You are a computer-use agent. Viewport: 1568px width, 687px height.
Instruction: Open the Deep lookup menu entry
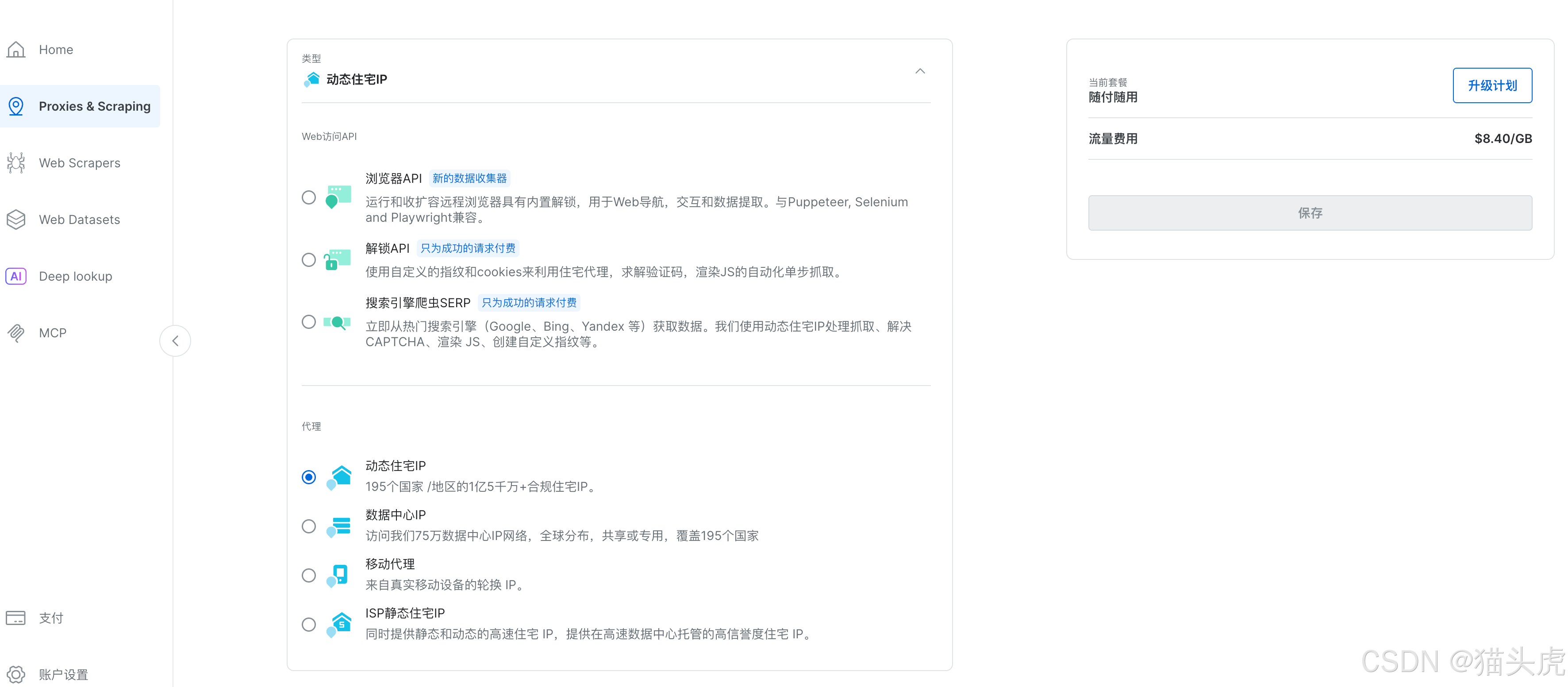(x=75, y=276)
